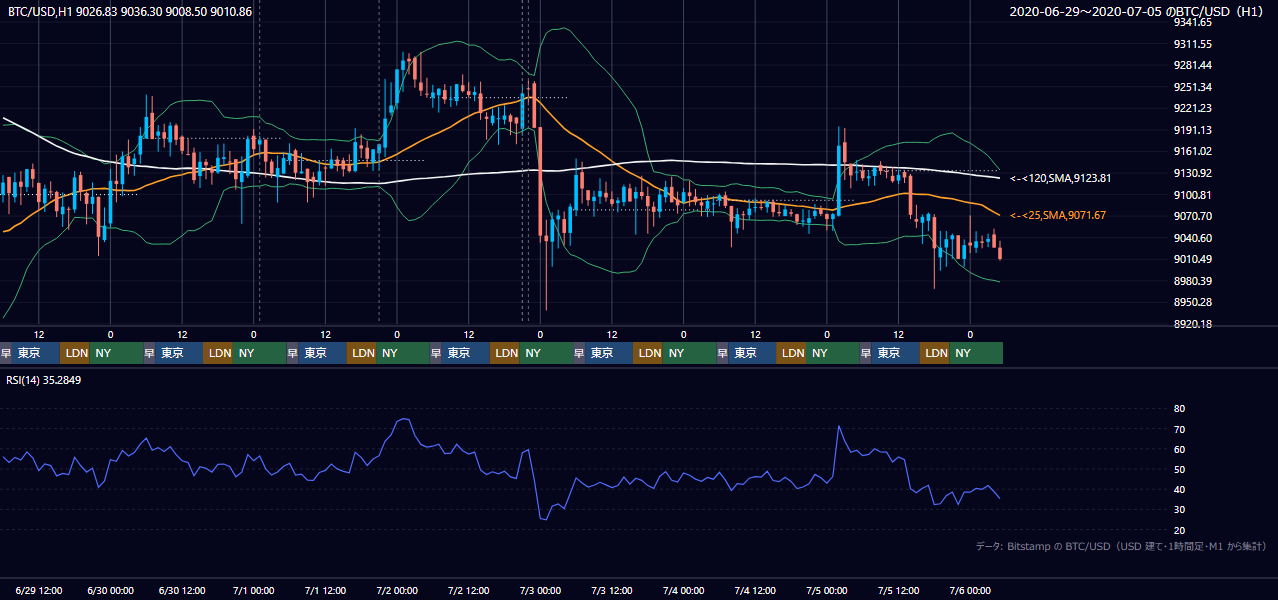Screen dimensions: 1278x600
Task: Click the price axis value 9311.55
Action: pyautogui.click(x=1192, y=44)
